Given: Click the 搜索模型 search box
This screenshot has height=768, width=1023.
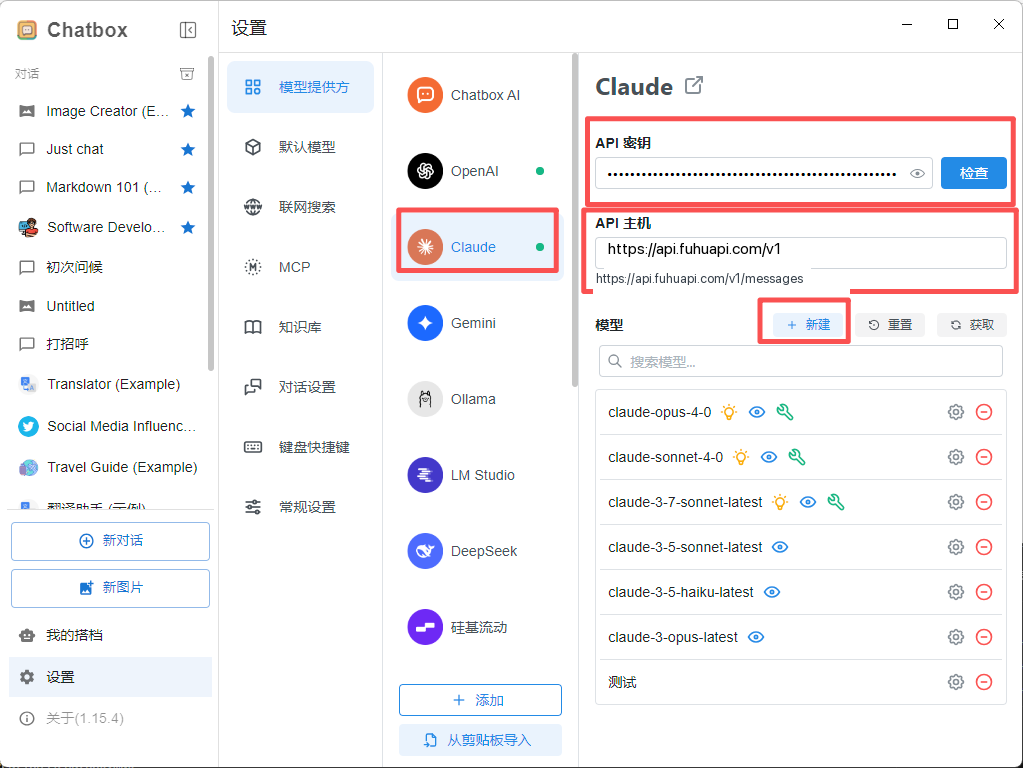Looking at the screenshot, I should point(801,361).
